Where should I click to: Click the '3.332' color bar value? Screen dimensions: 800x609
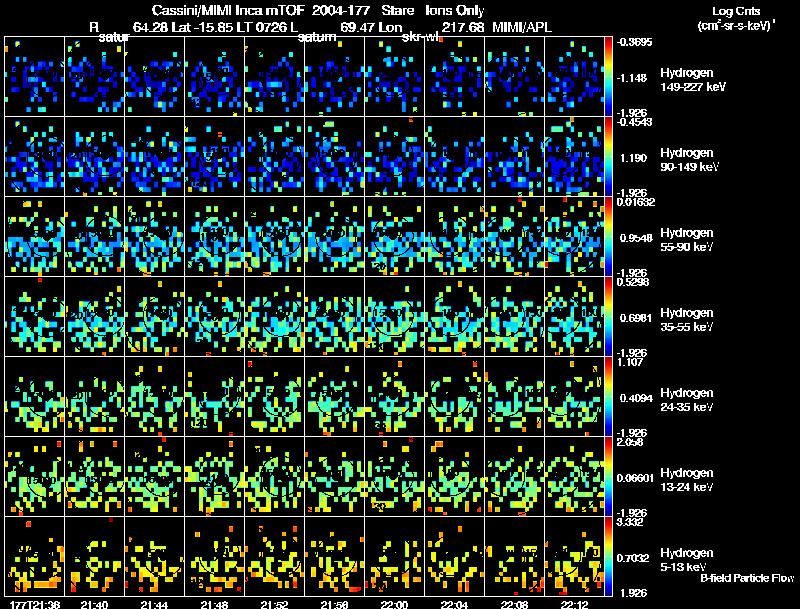pyautogui.click(x=630, y=522)
